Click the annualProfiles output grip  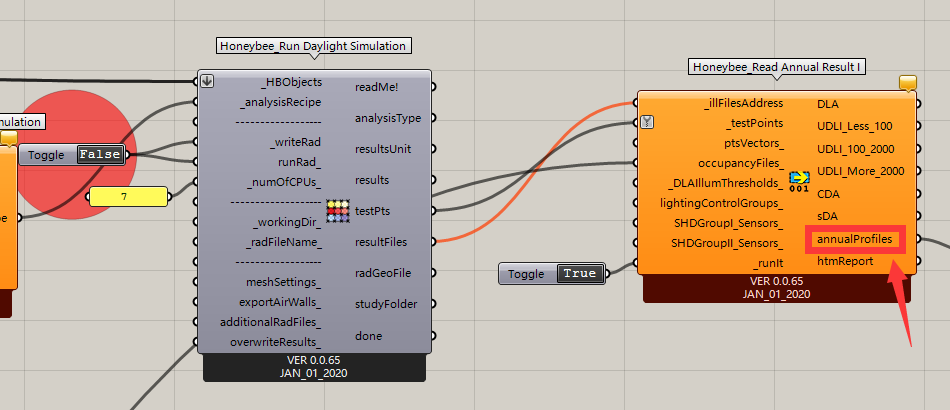tap(918, 239)
